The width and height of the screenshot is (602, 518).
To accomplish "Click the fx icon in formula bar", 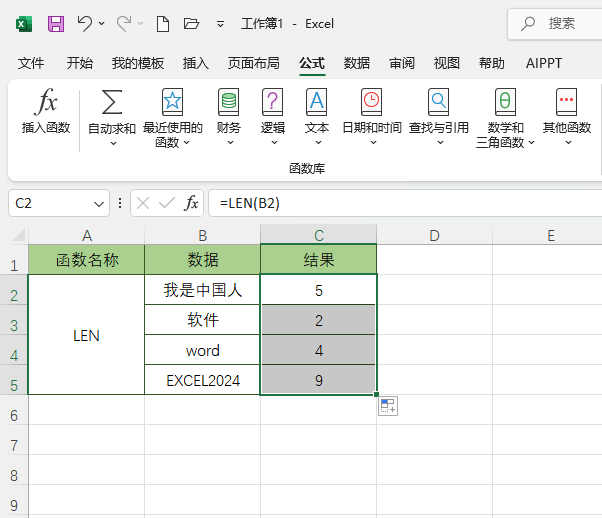I will click(191, 203).
